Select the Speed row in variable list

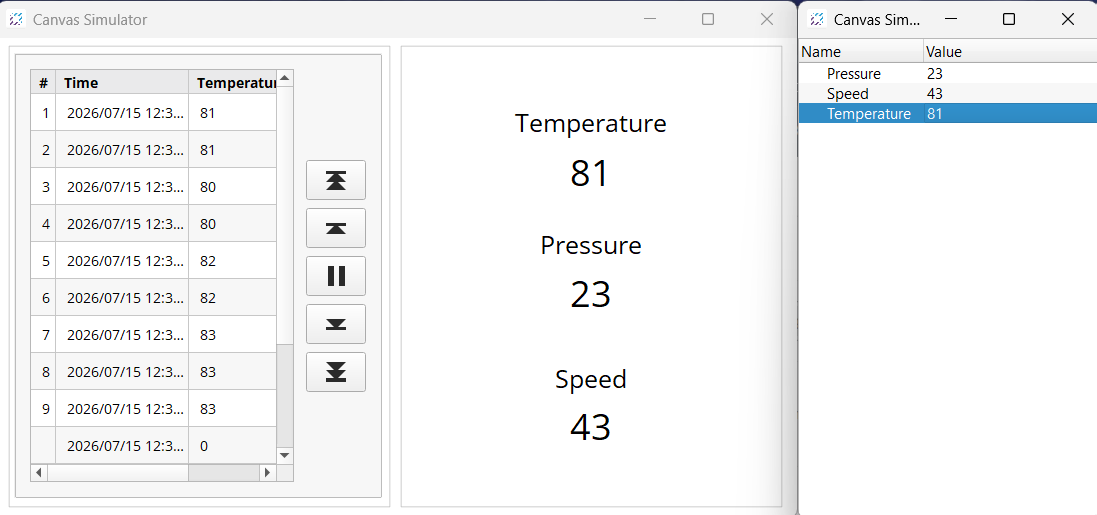tap(948, 94)
